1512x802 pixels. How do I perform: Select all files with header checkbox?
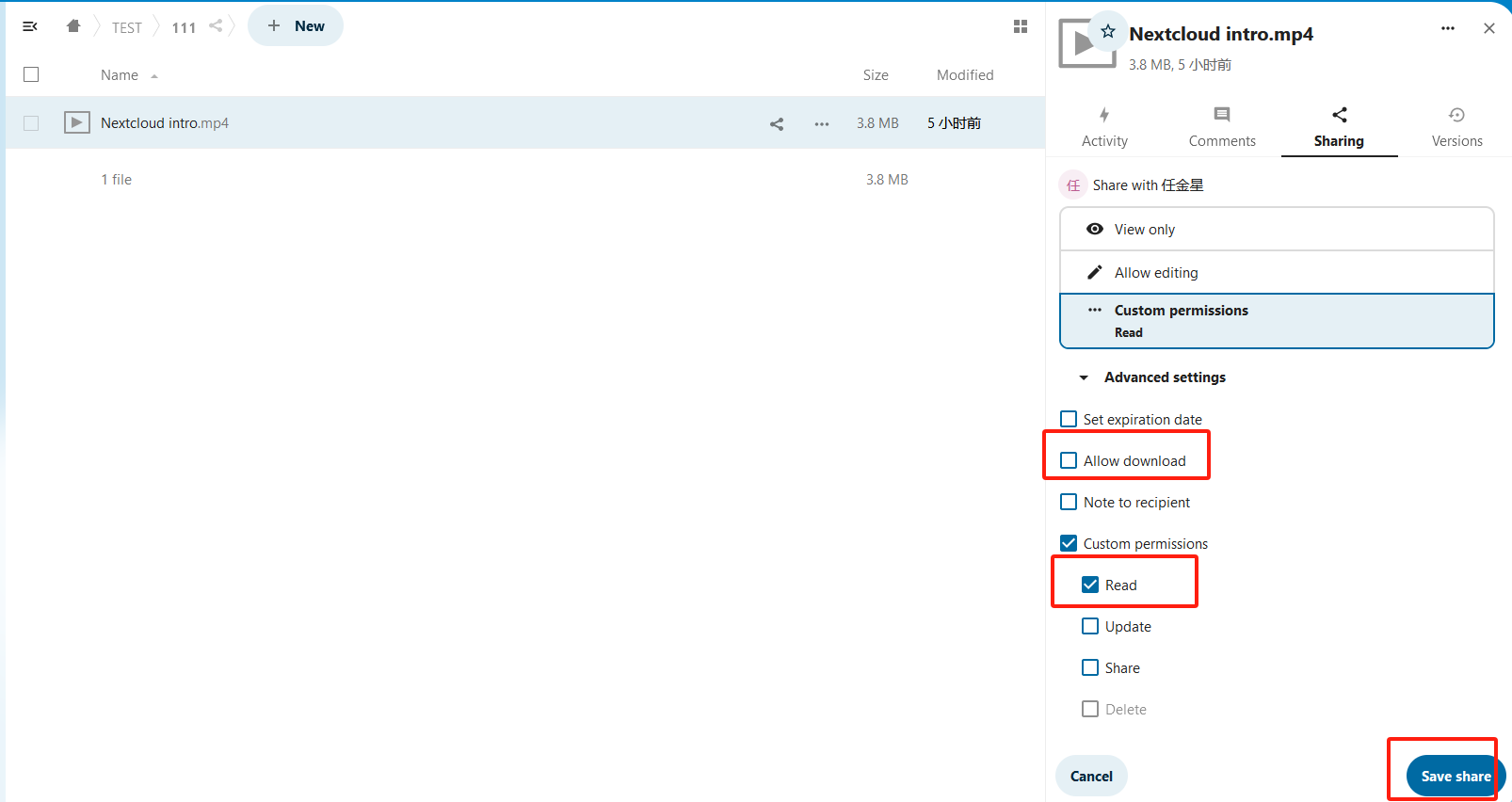[31, 74]
